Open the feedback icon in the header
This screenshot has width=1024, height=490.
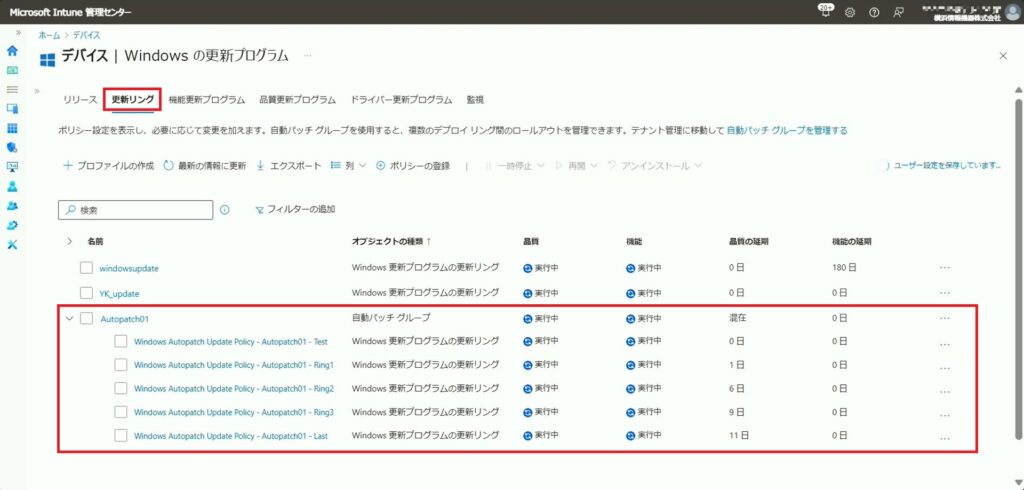point(899,12)
